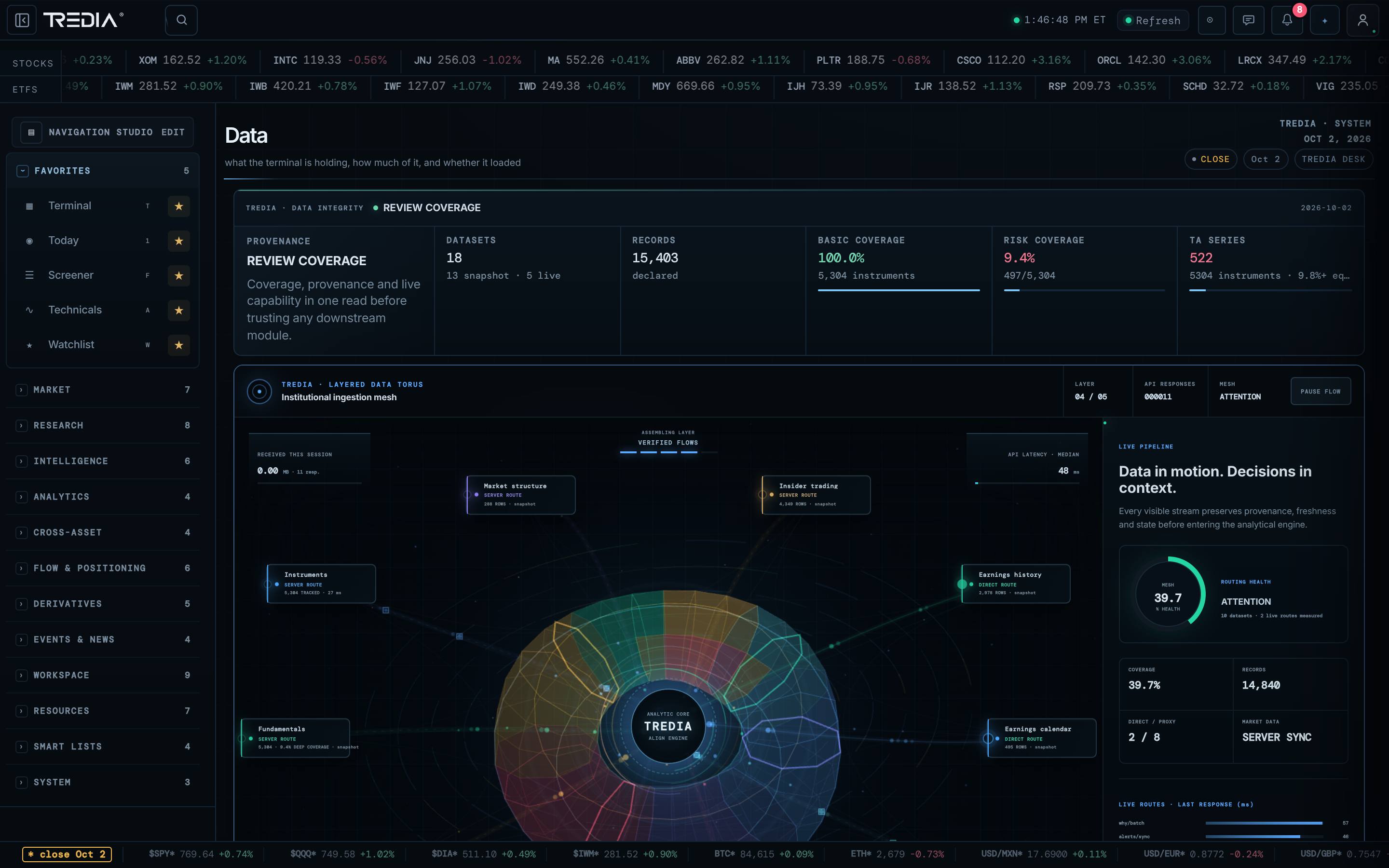Image resolution: width=1389 pixels, height=868 pixels.
Task: Toggle the Watchlist favorite star
Action: [178, 345]
